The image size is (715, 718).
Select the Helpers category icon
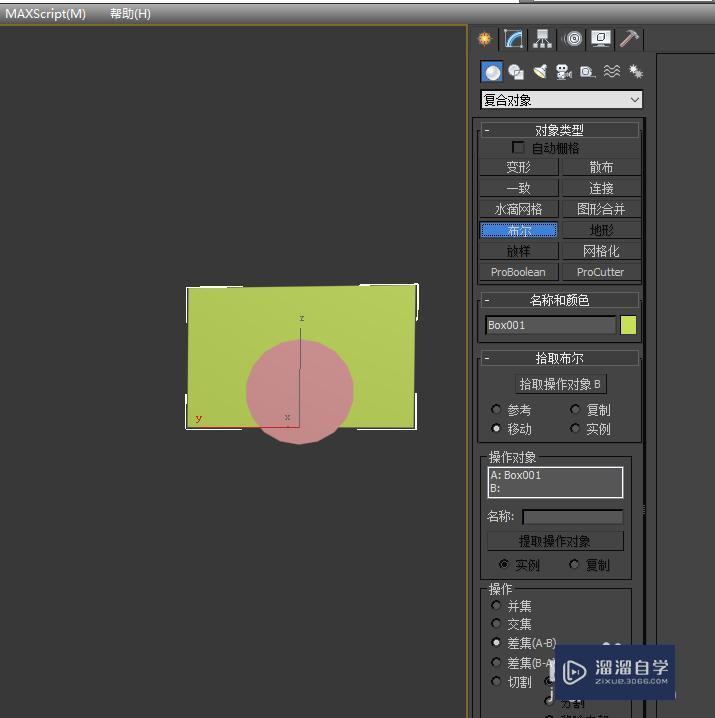(x=587, y=72)
